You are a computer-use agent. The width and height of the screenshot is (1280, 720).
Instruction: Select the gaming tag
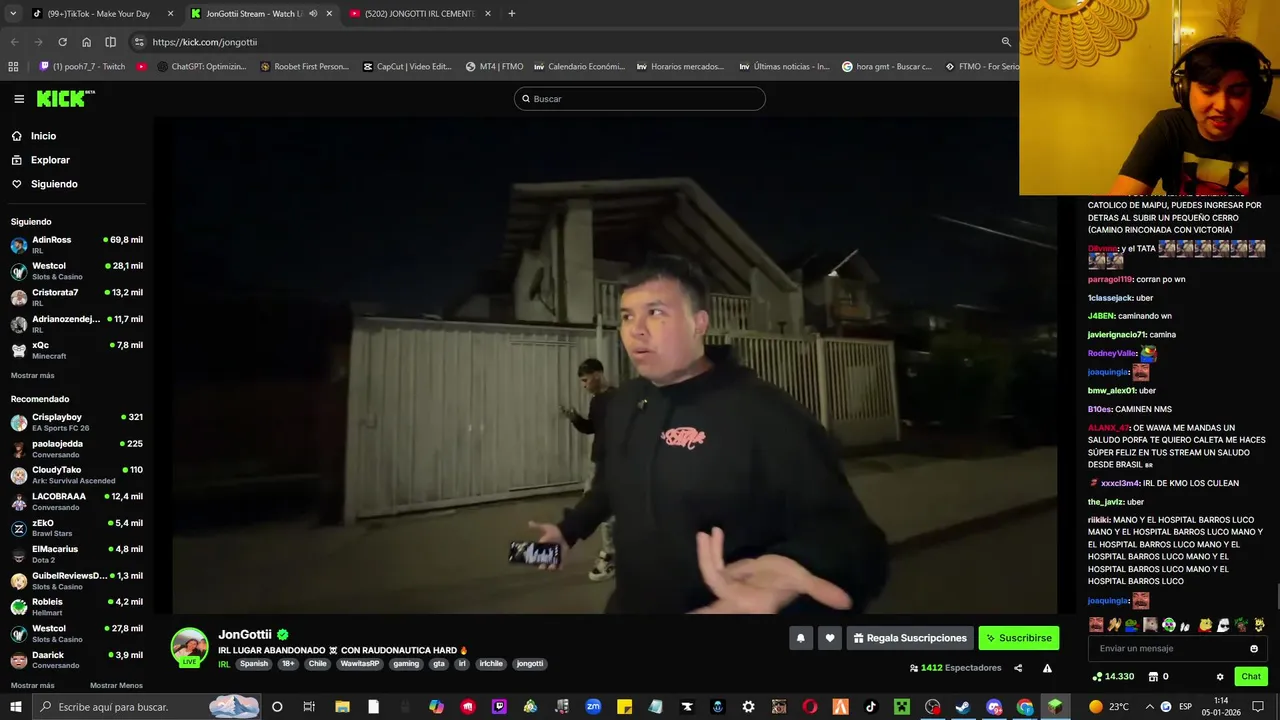pyautogui.click(x=406, y=664)
